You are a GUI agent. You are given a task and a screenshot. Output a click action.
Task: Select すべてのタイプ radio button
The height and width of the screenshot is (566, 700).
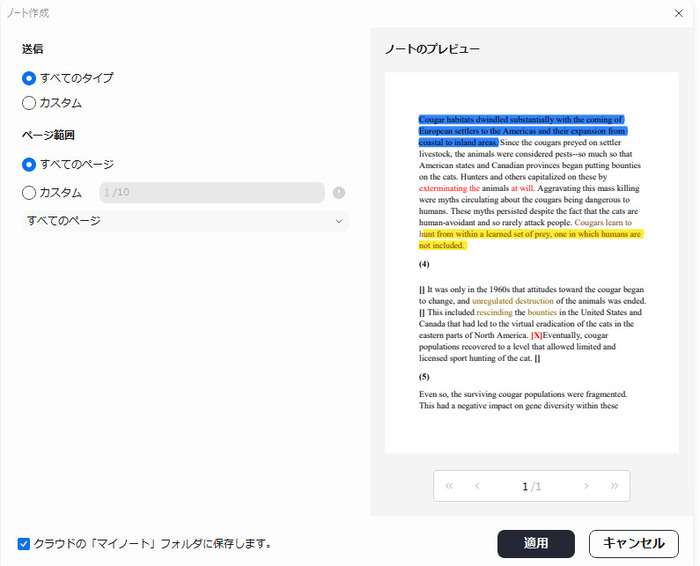coord(29,78)
